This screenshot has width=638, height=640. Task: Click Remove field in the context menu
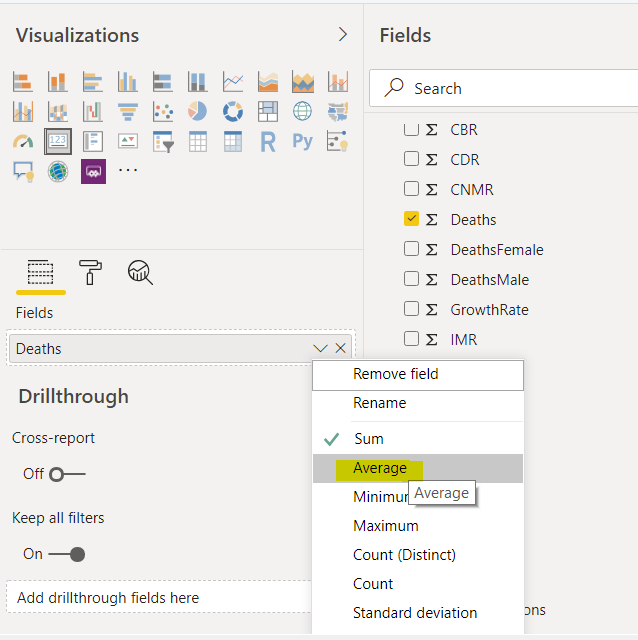pos(396,374)
